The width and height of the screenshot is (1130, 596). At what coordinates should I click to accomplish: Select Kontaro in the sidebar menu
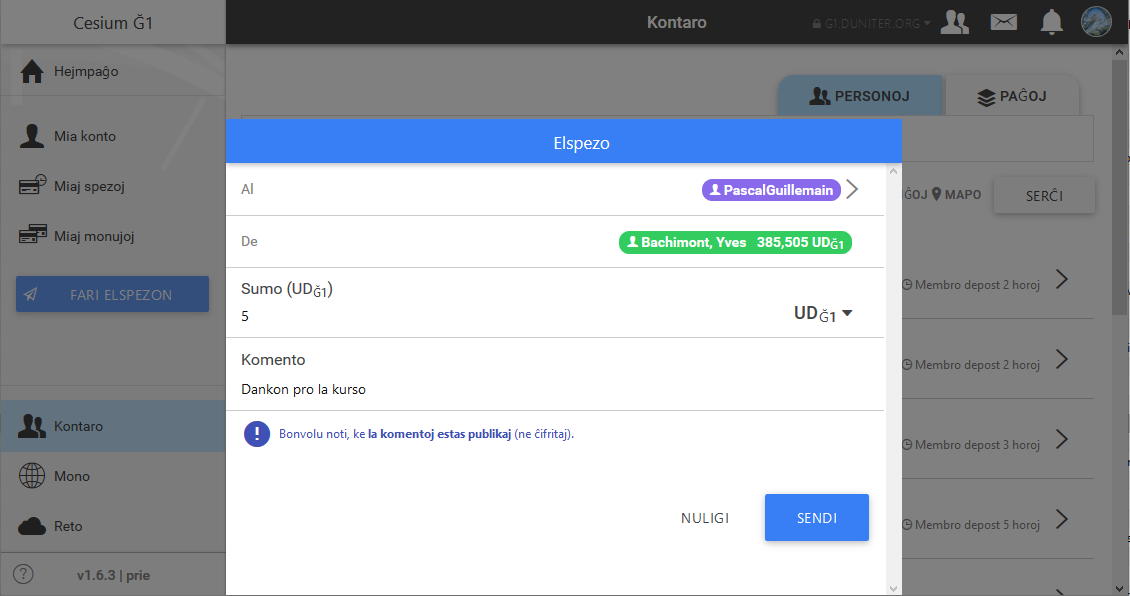[113, 426]
